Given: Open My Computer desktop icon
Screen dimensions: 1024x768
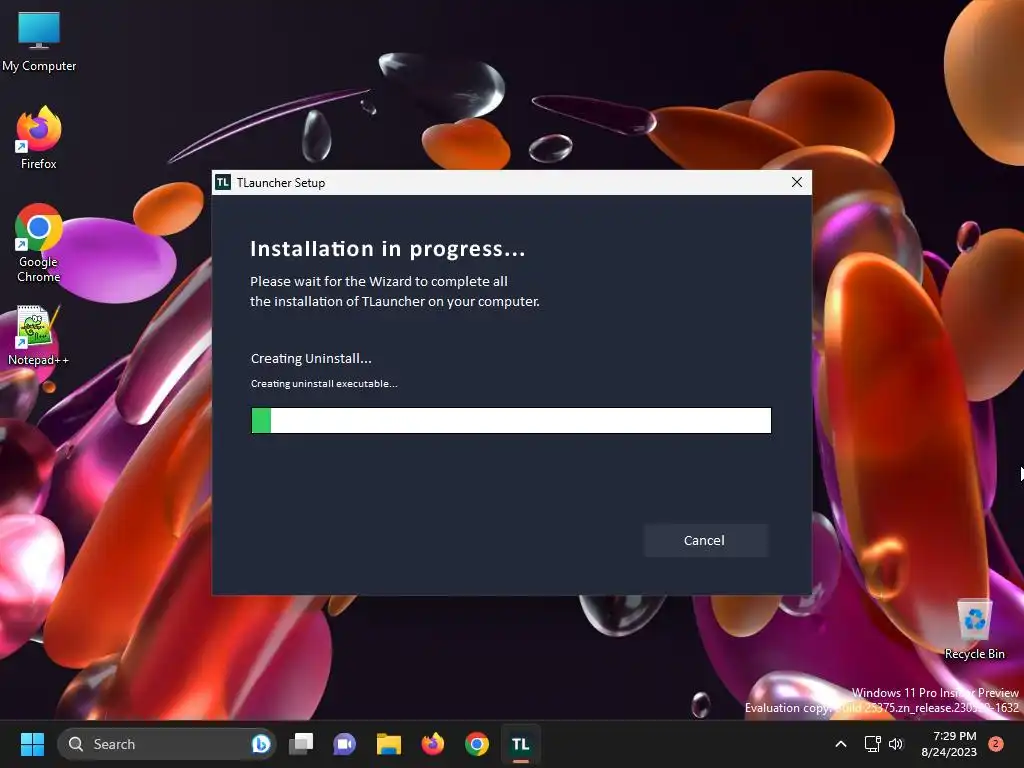Looking at the screenshot, I should pyautogui.click(x=39, y=41).
